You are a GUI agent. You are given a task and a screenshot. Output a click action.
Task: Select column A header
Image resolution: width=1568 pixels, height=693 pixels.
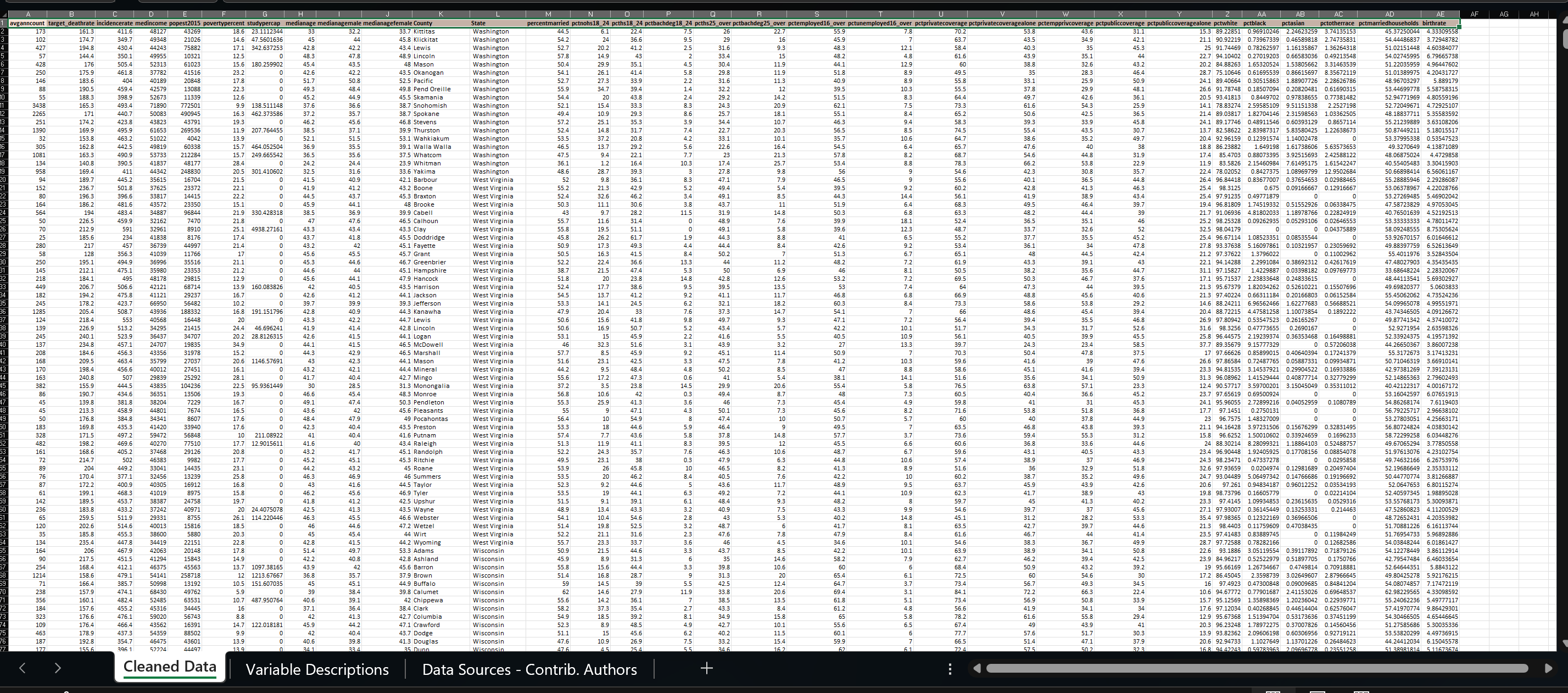[x=27, y=13]
